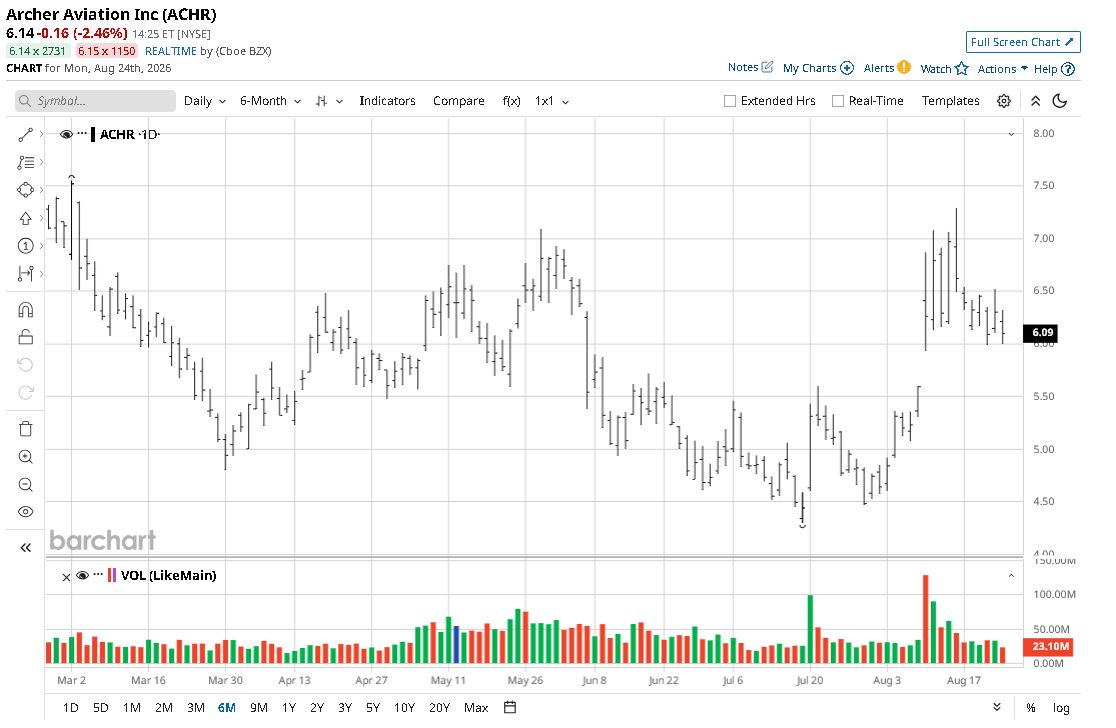Viewport: 1116px width, 728px height.
Task: Select the 3M time range
Action: click(x=196, y=707)
